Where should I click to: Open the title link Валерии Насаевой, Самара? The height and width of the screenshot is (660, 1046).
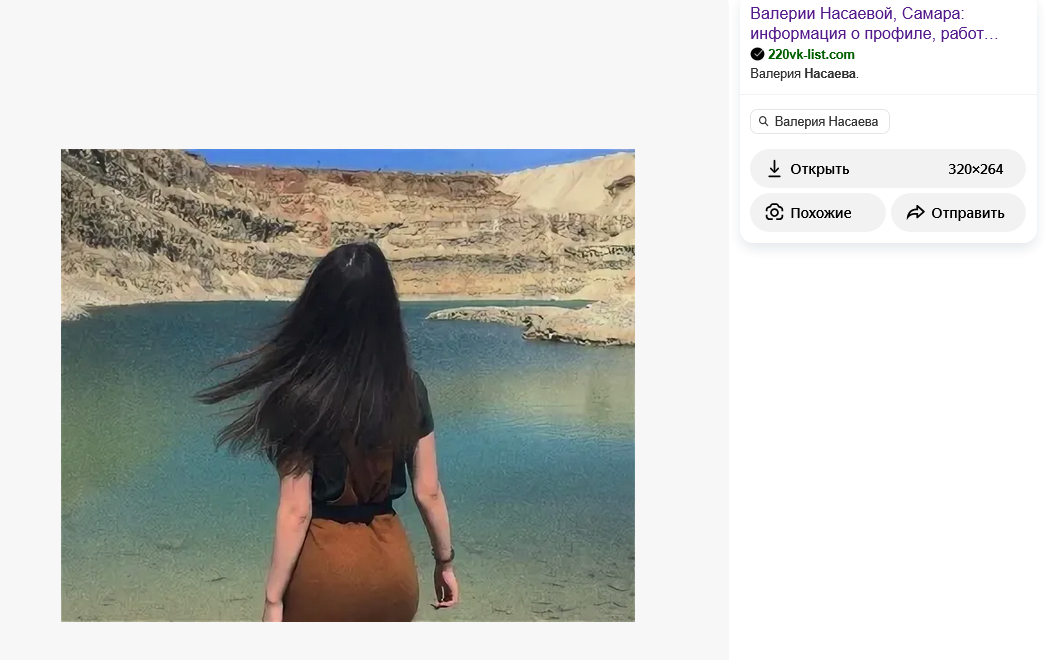point(857,13)
